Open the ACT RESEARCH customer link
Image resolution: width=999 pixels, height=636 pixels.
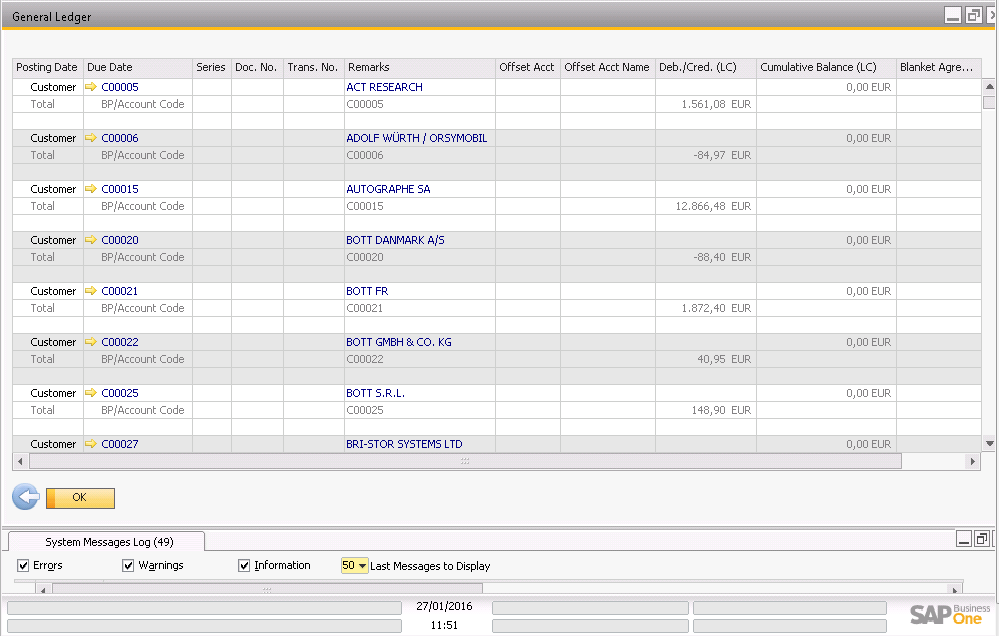click(x=384, y=87)
